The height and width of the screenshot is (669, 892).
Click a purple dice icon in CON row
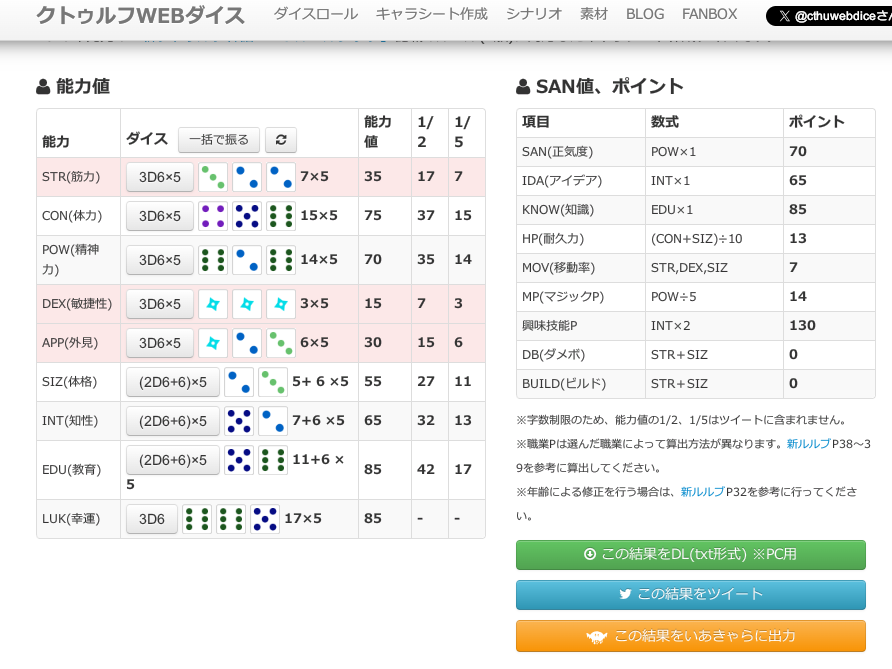(213, 216)
